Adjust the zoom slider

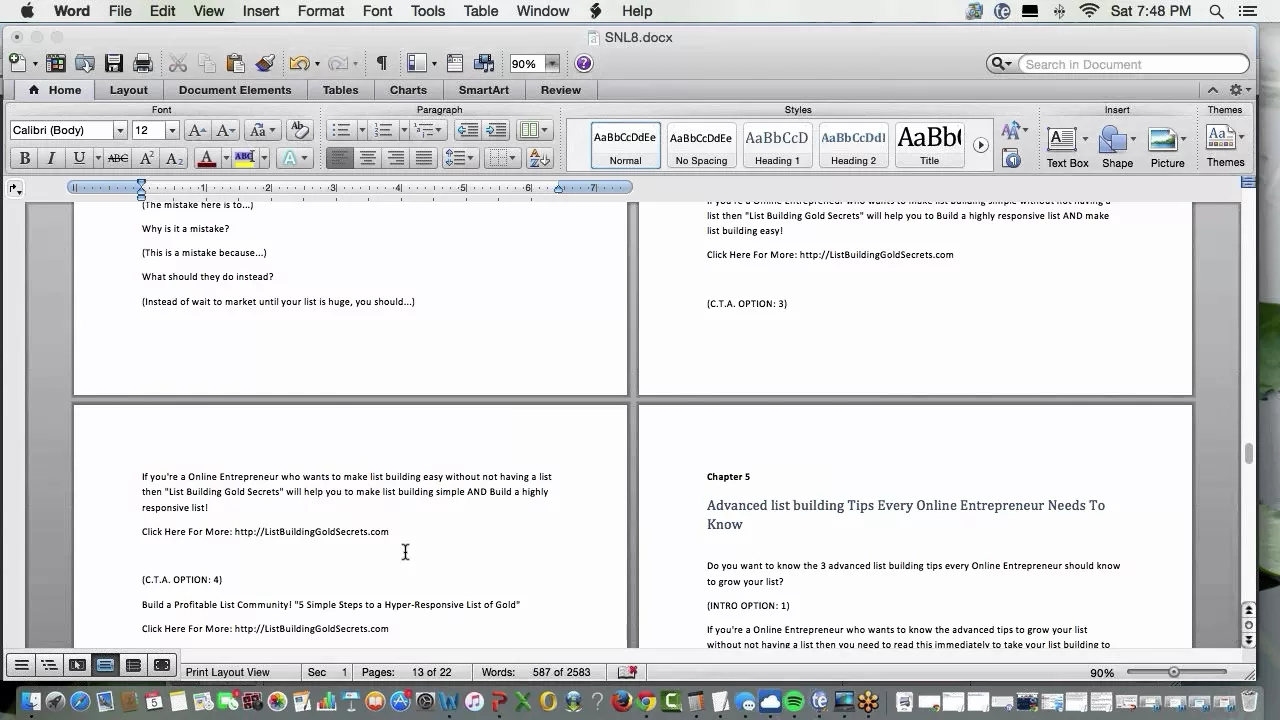(x=1173, y=672)
